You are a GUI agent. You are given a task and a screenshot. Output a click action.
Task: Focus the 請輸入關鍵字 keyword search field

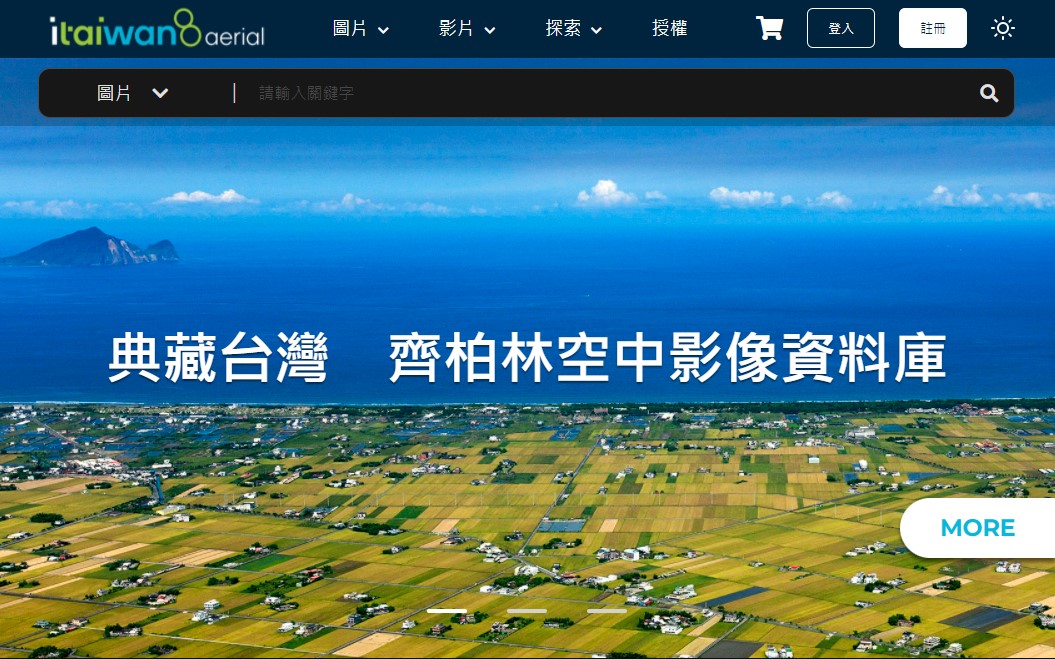click(x=600, y=93)
